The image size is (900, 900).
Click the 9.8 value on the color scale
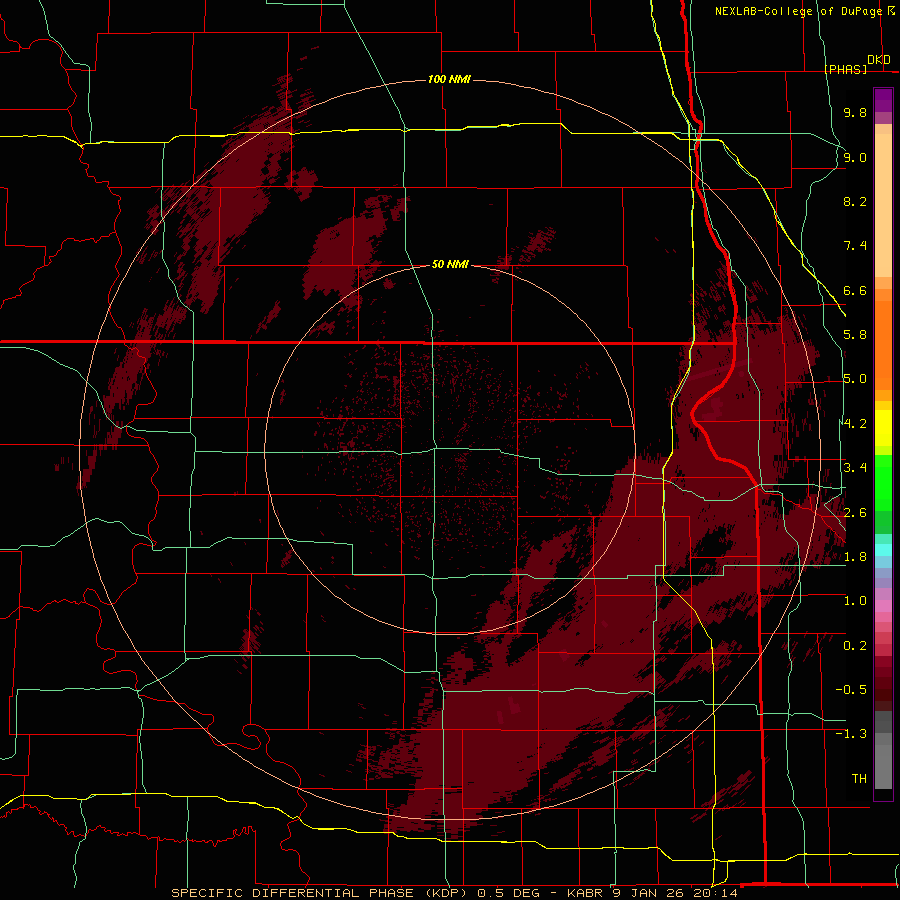855,112
